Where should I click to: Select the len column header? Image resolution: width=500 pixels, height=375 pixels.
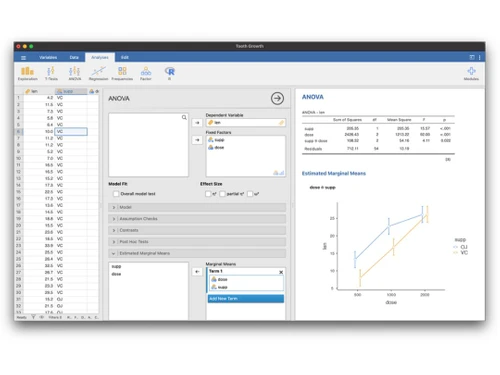[x=38, y=91]
